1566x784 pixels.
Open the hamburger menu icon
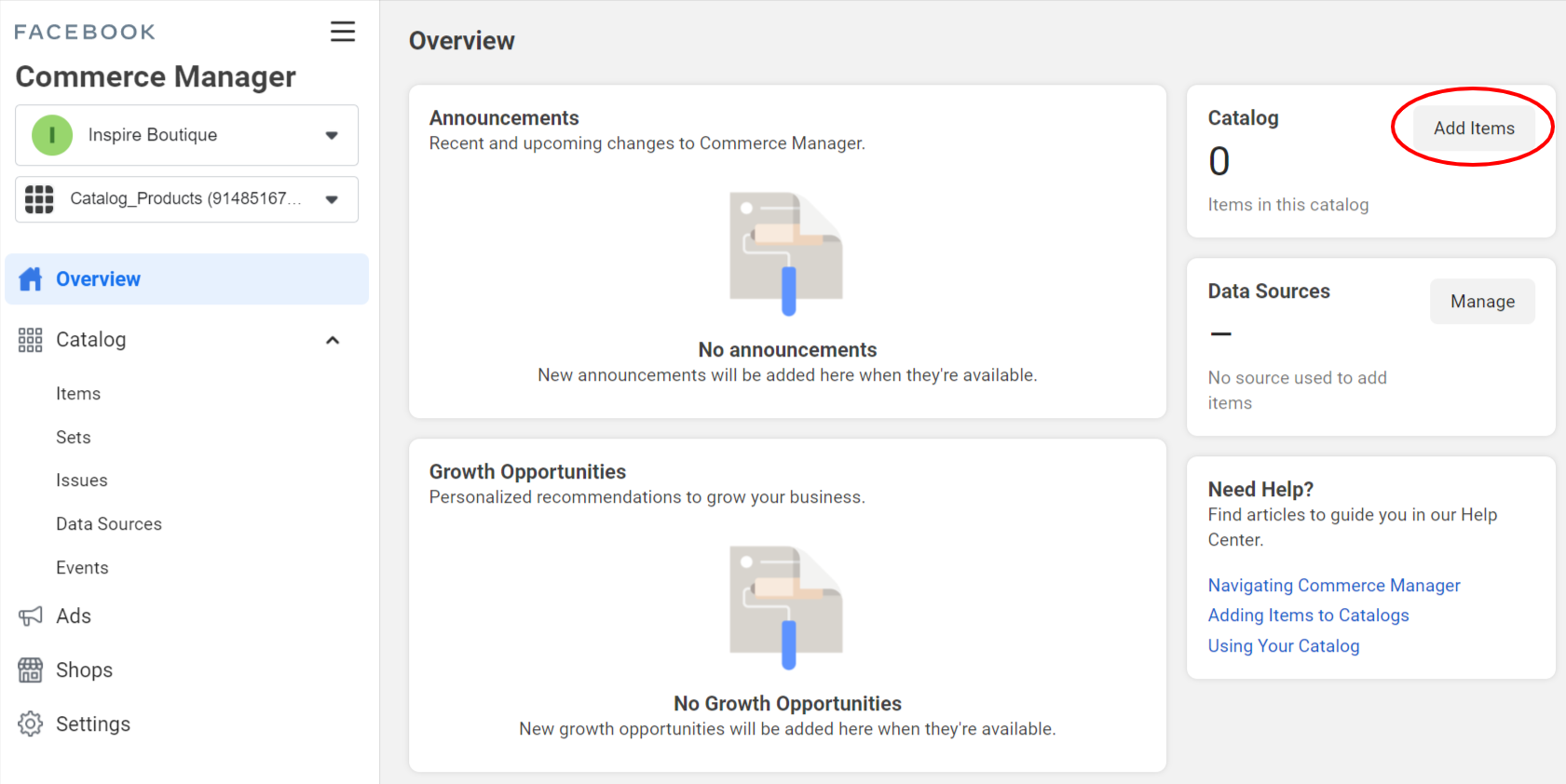coord(343,32)
